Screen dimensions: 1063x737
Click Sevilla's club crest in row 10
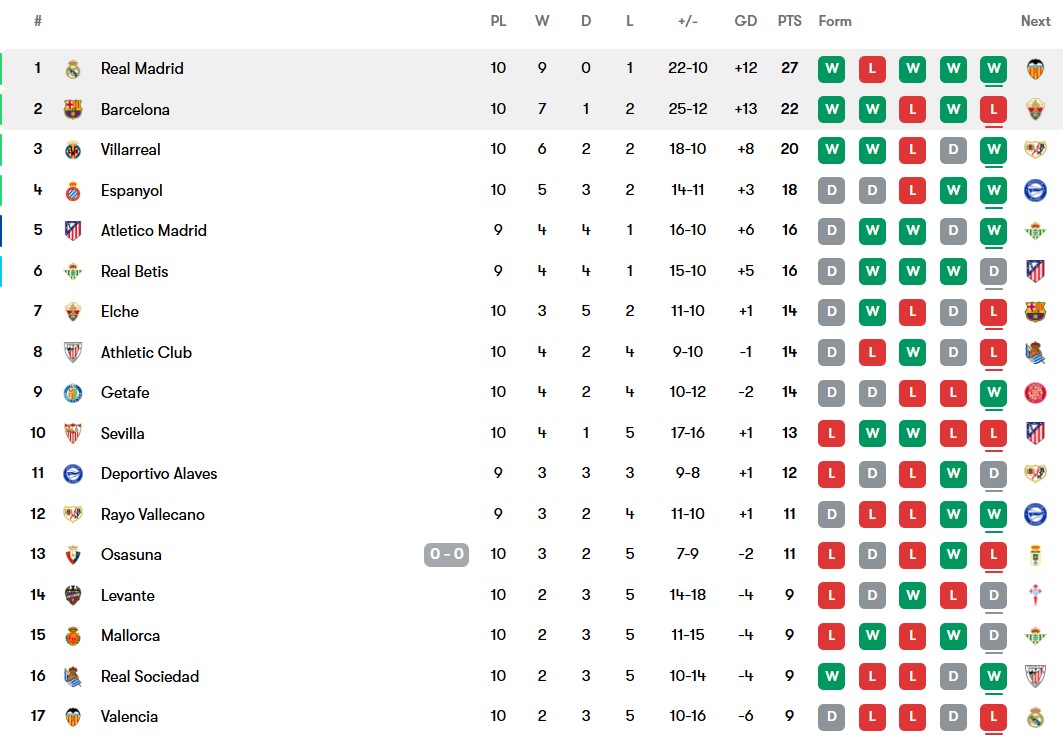tap(73, 433)
